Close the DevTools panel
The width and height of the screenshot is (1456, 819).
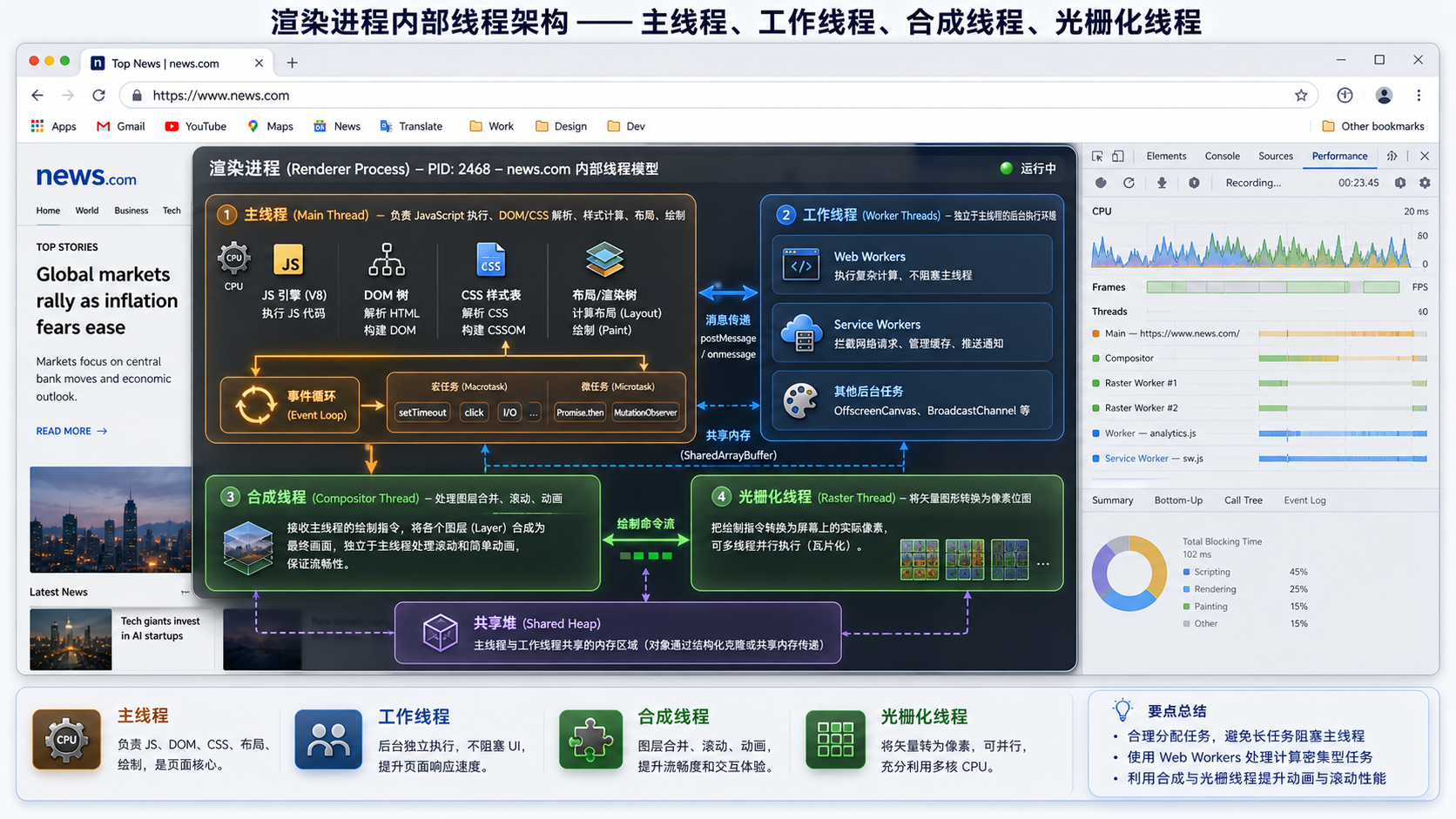pos(1425,157)
